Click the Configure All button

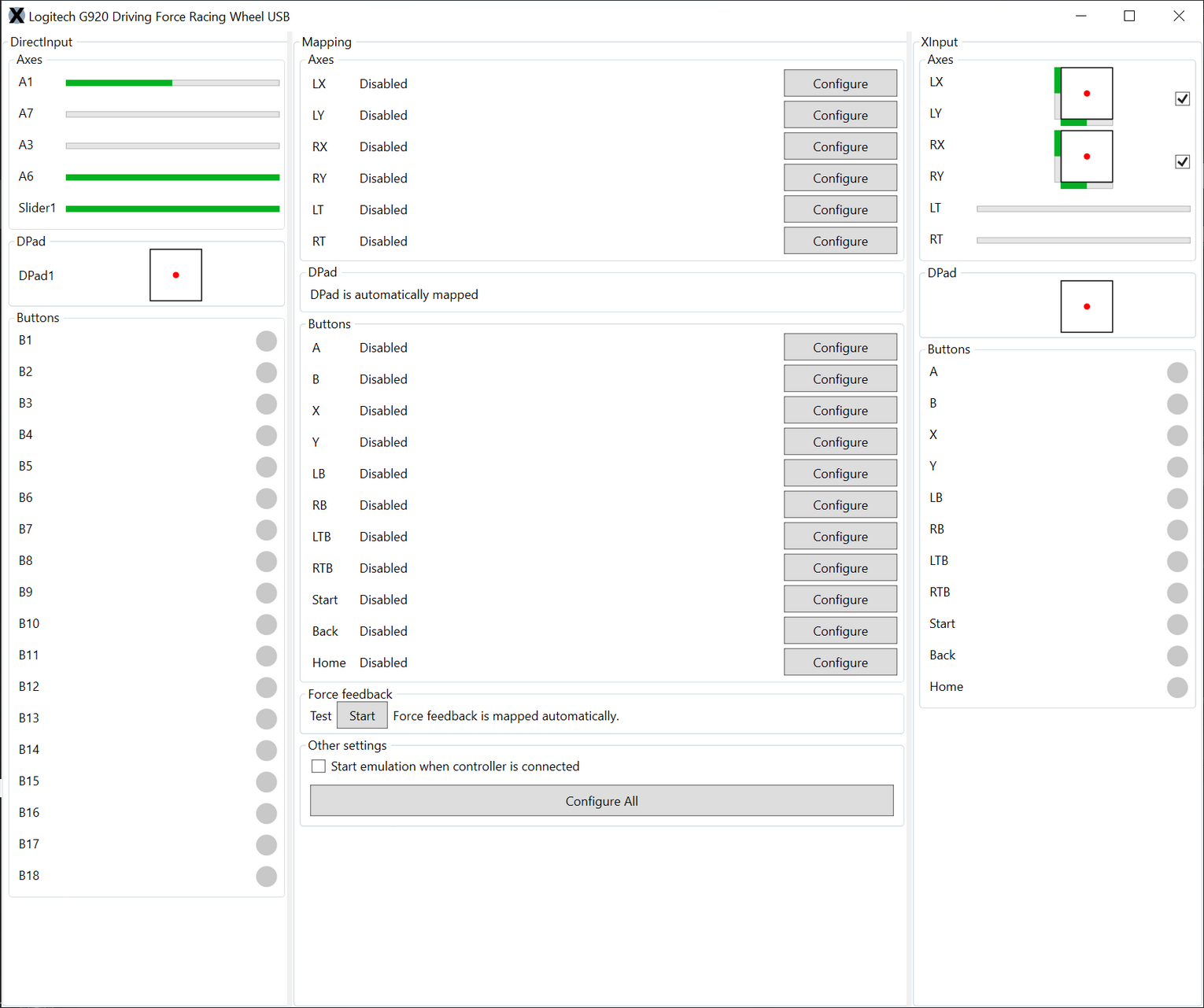coord(602,800)
